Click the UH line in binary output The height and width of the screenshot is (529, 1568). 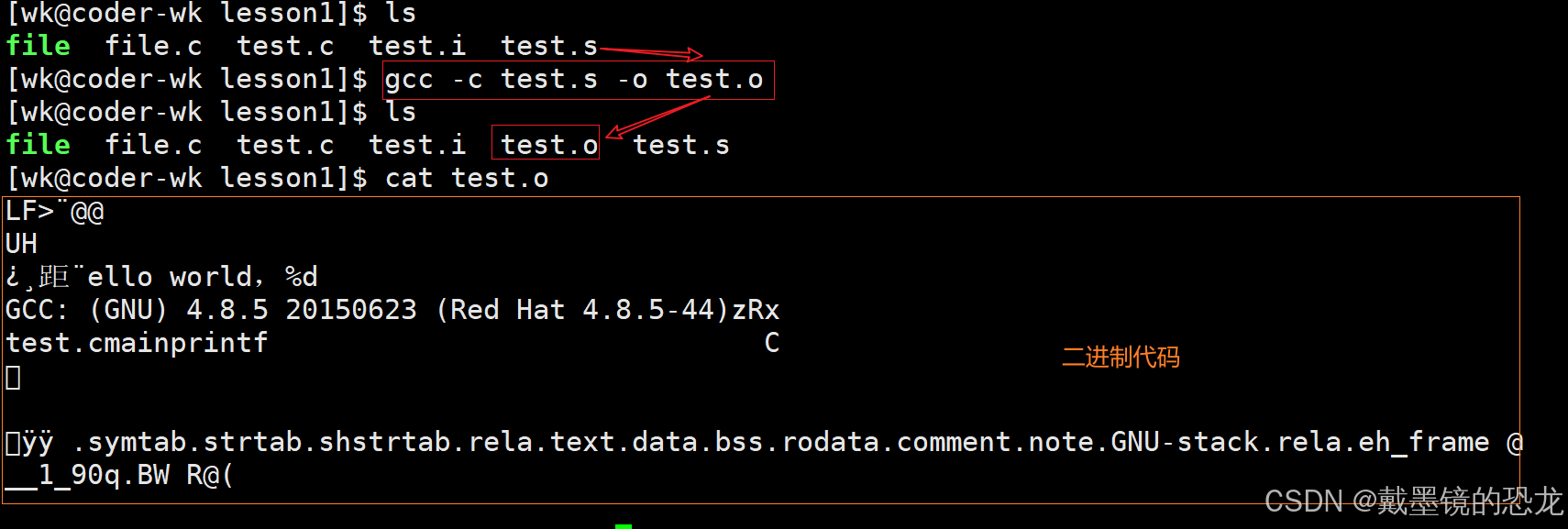pos(21,244)
